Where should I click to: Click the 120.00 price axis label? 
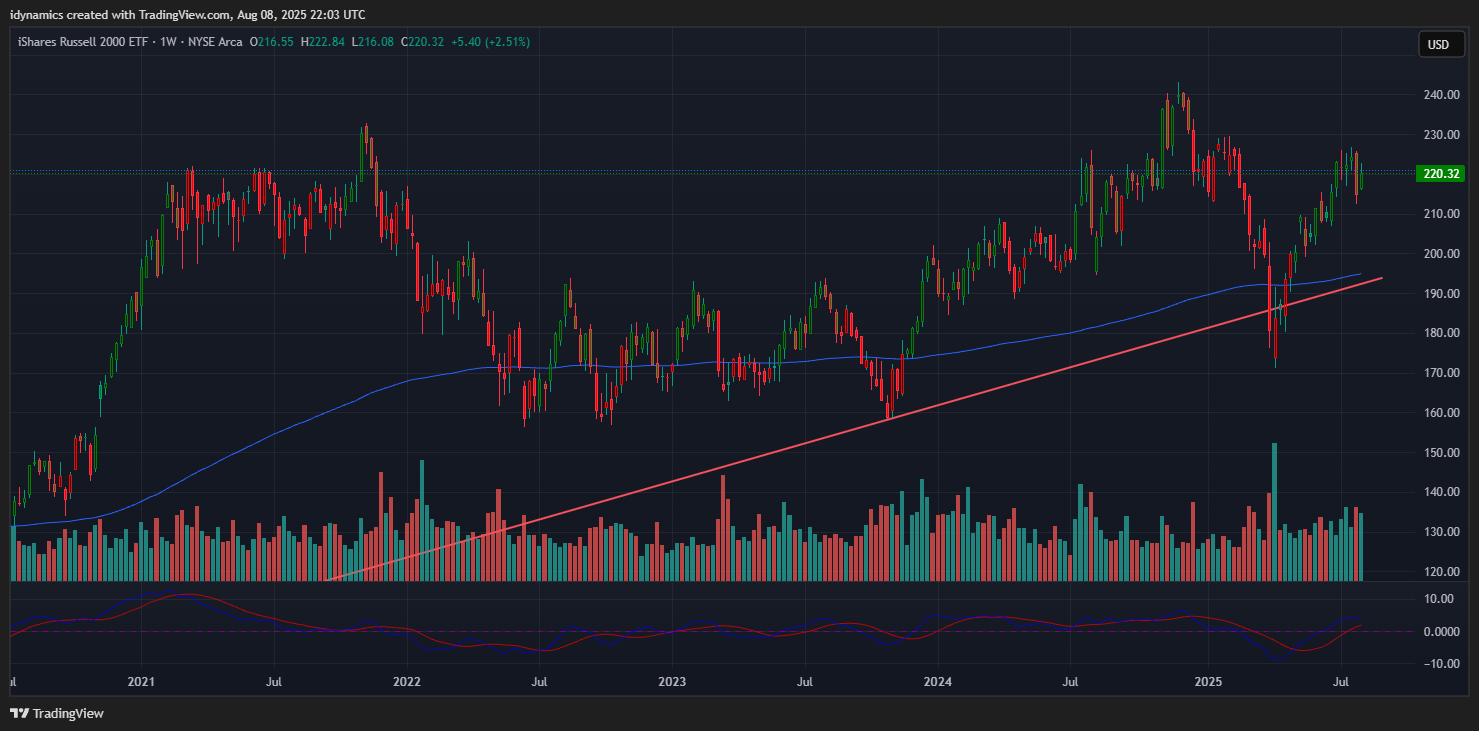click(1441, 572)
